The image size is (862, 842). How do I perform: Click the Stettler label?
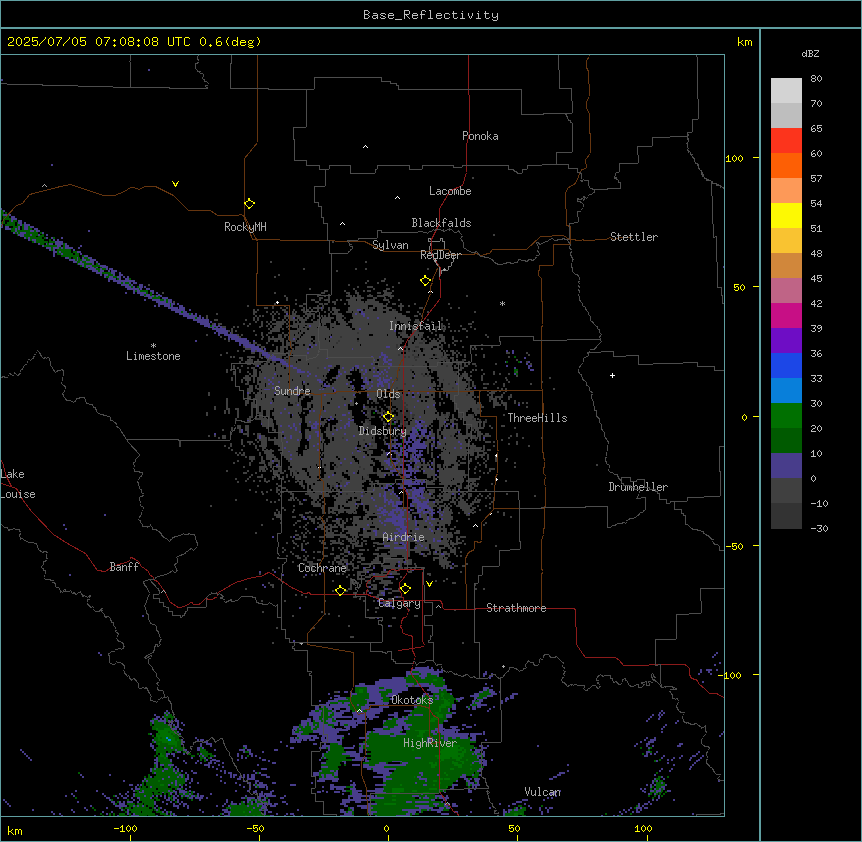(x=634, y=237)
